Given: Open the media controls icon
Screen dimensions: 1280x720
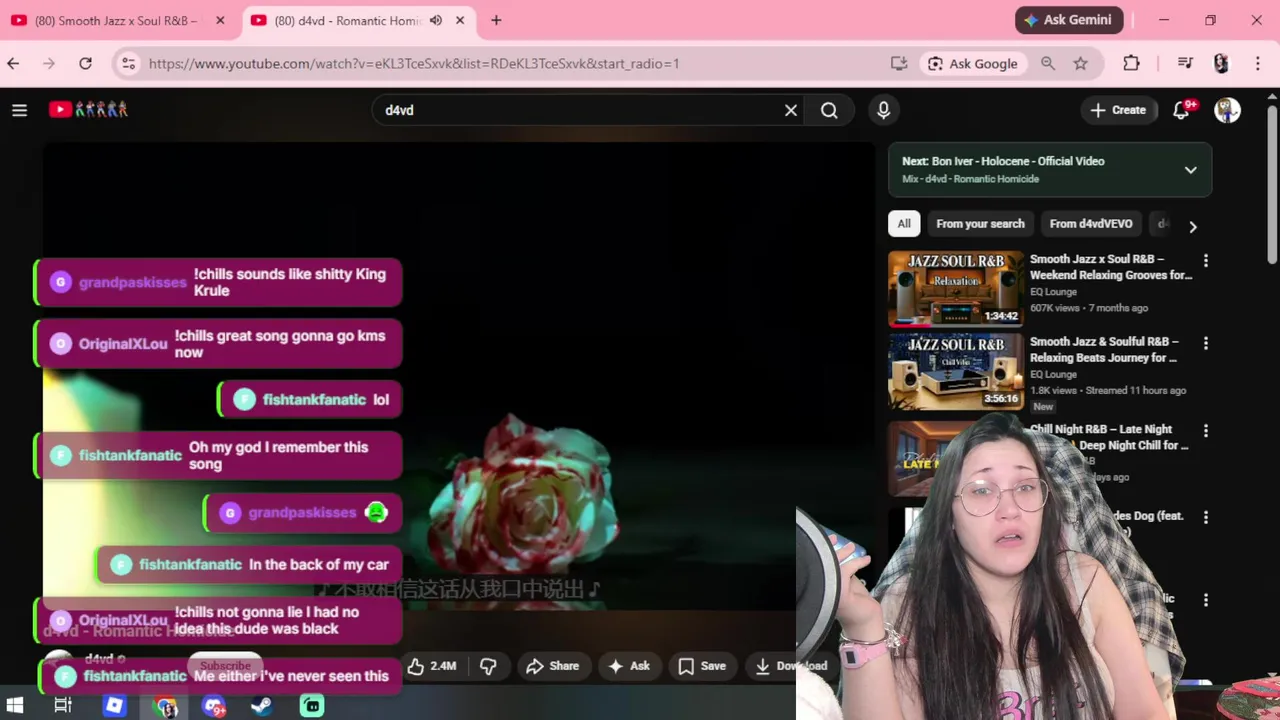Looking at the screenshot, I should pos(1185,63).
